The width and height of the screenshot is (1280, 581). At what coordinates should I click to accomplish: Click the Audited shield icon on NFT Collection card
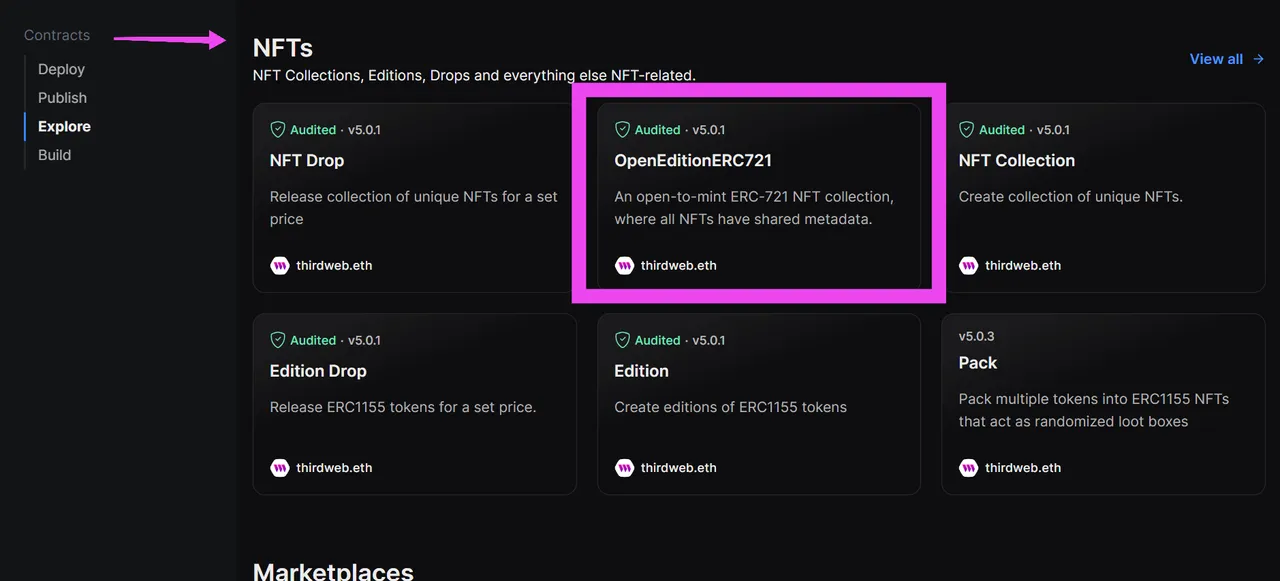click(x=967, y=130)
